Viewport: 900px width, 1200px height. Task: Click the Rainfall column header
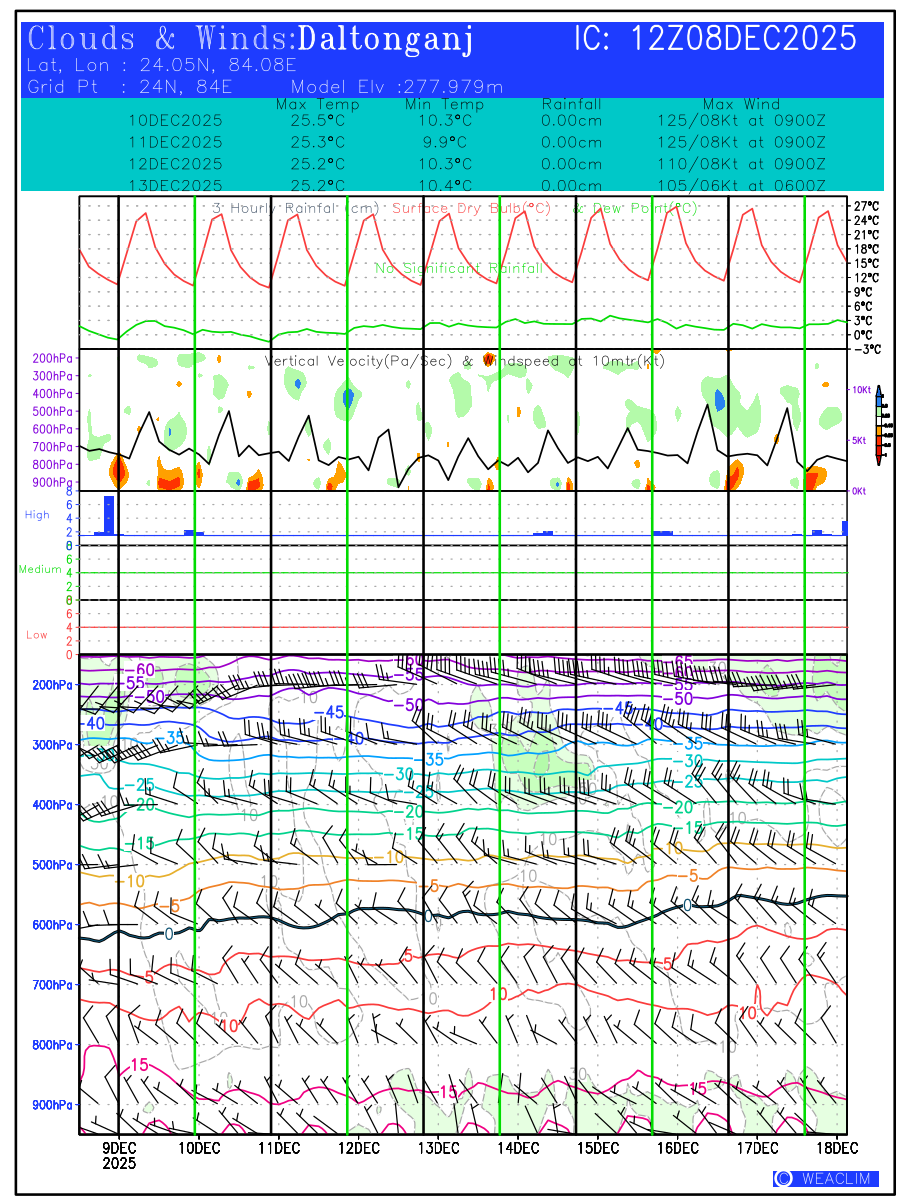pyautogui.click(x=571, y=105)
